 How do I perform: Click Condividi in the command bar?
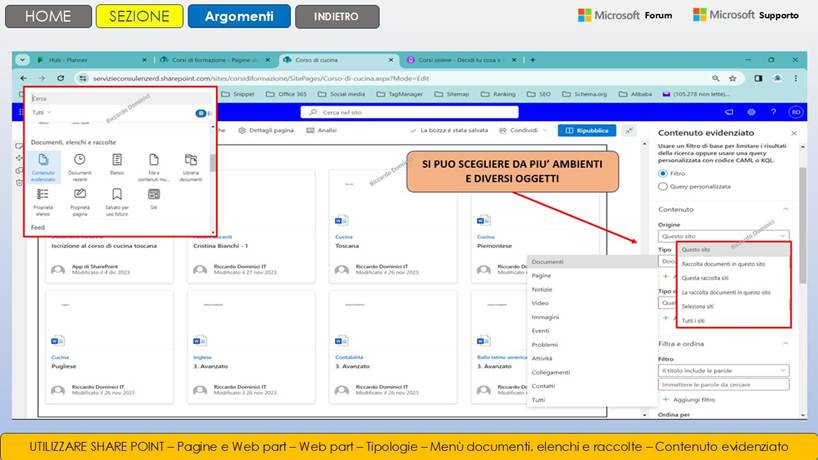click(518, 130)
